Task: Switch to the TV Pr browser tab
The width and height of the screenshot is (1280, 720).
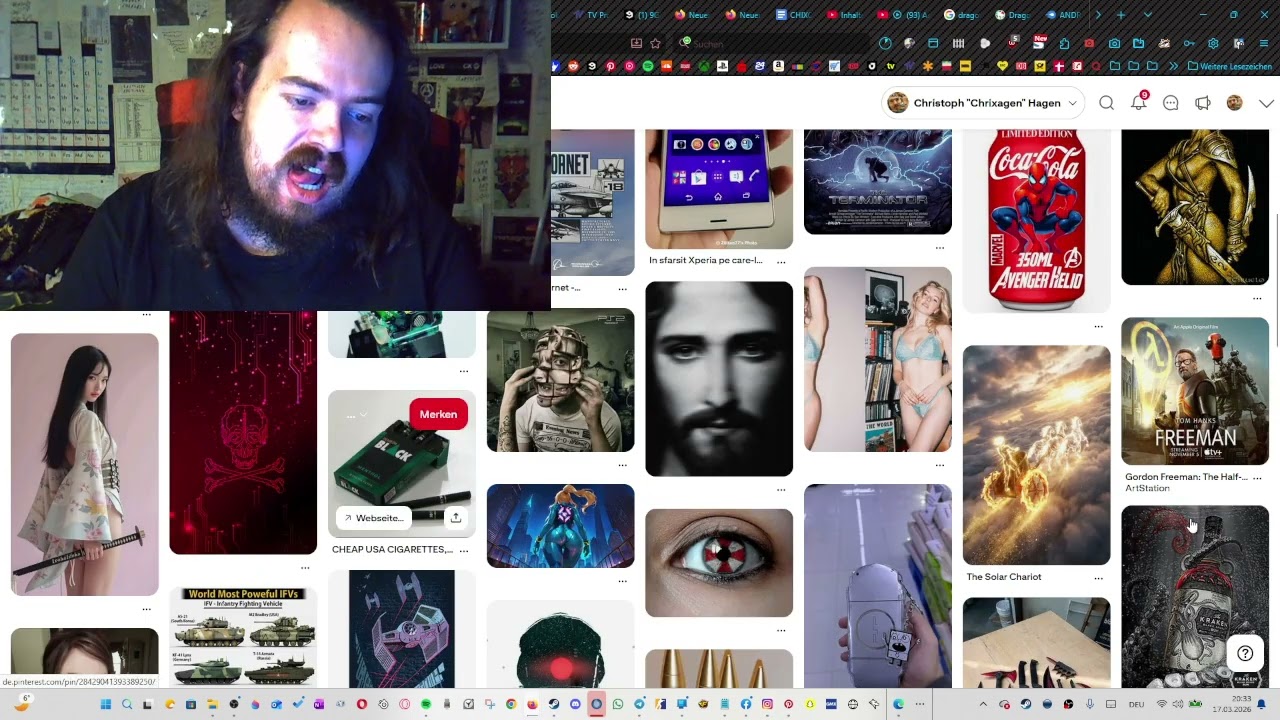Action: [593, 15]
